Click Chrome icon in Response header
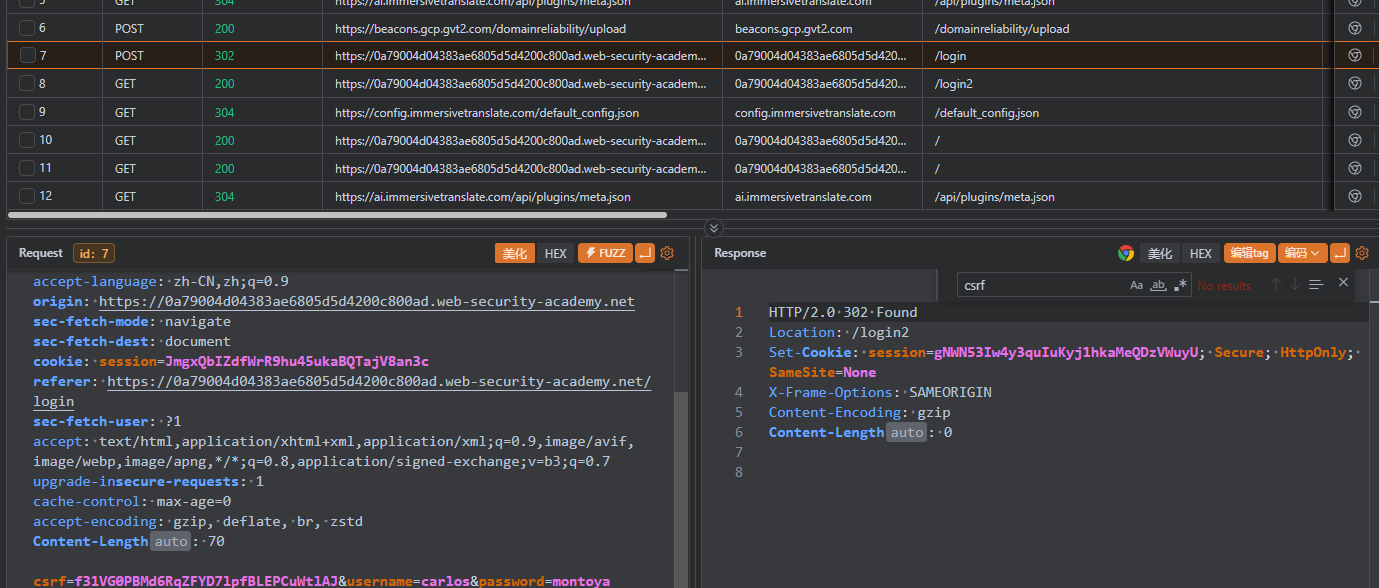Viewport: 1379px width, 588px height. (x=1126, y=254)
